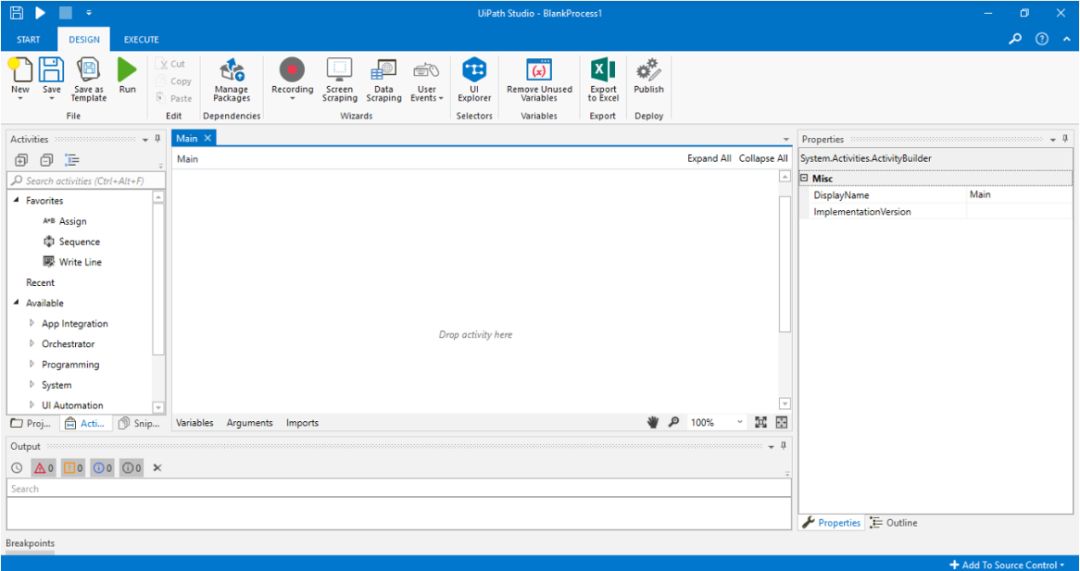Click the designer zoom magnifier icon
The height and width of the screenshot is (571, 1080).
point(674,423)
